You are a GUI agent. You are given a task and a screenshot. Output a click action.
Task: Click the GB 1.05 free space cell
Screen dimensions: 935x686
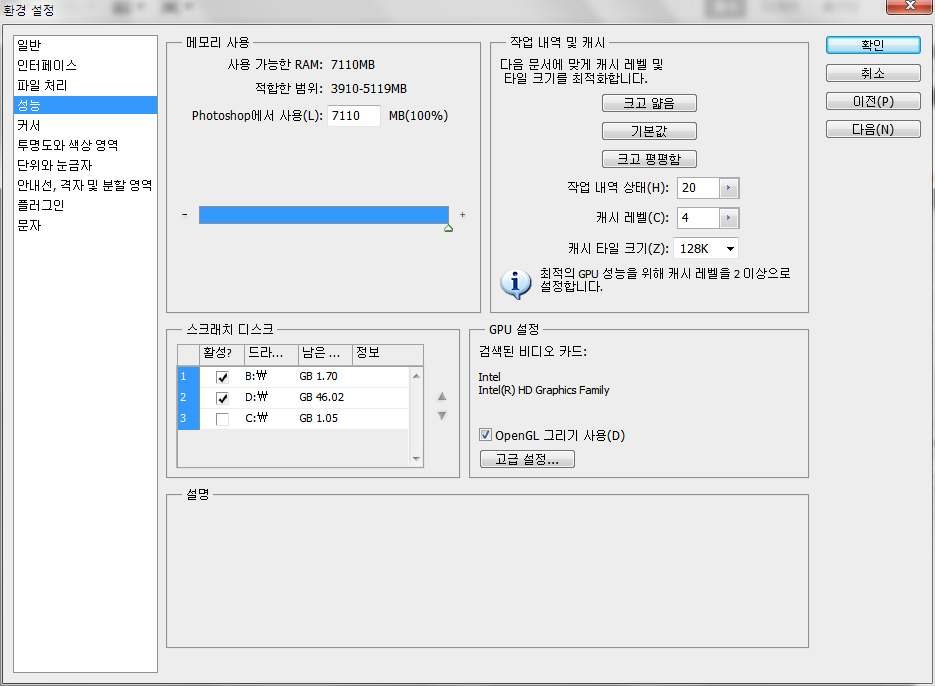318,418
